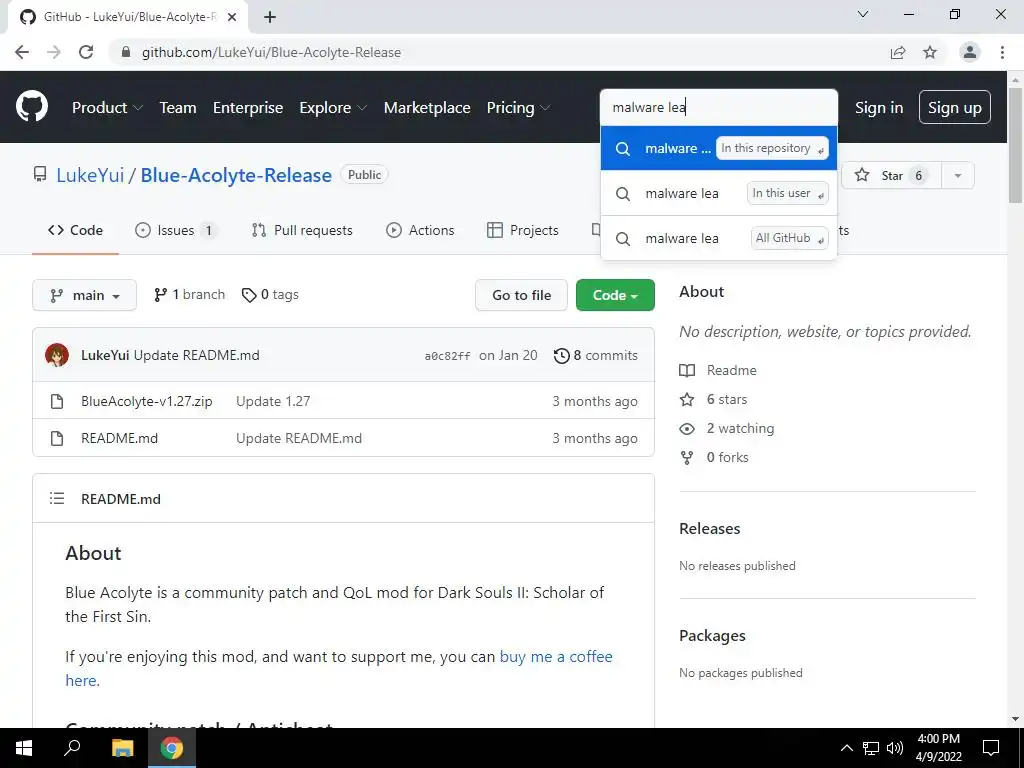Open the buy me a coffee link
Viewport: 1024px width, 768px height.
556,657
